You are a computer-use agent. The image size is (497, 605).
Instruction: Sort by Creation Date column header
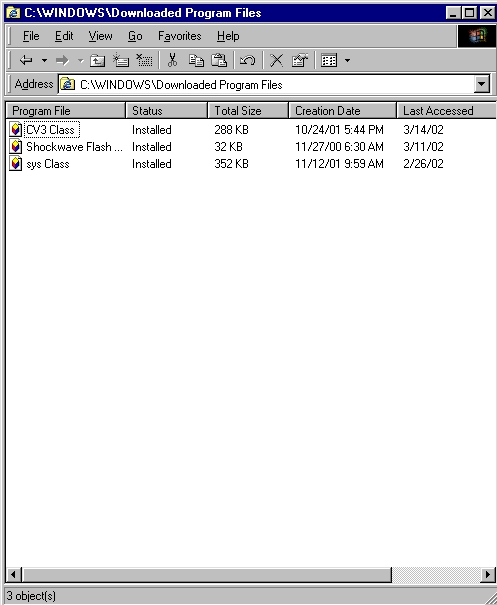[343, 111]
